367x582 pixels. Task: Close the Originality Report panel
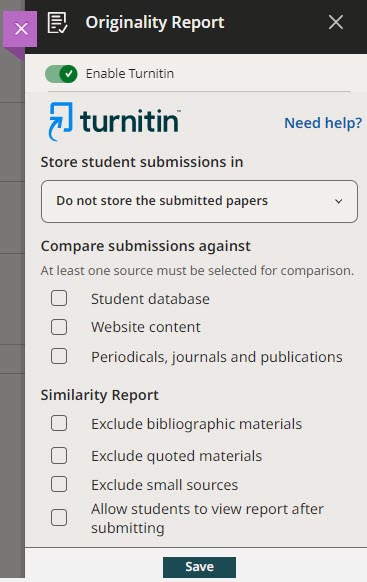point(336,22)
